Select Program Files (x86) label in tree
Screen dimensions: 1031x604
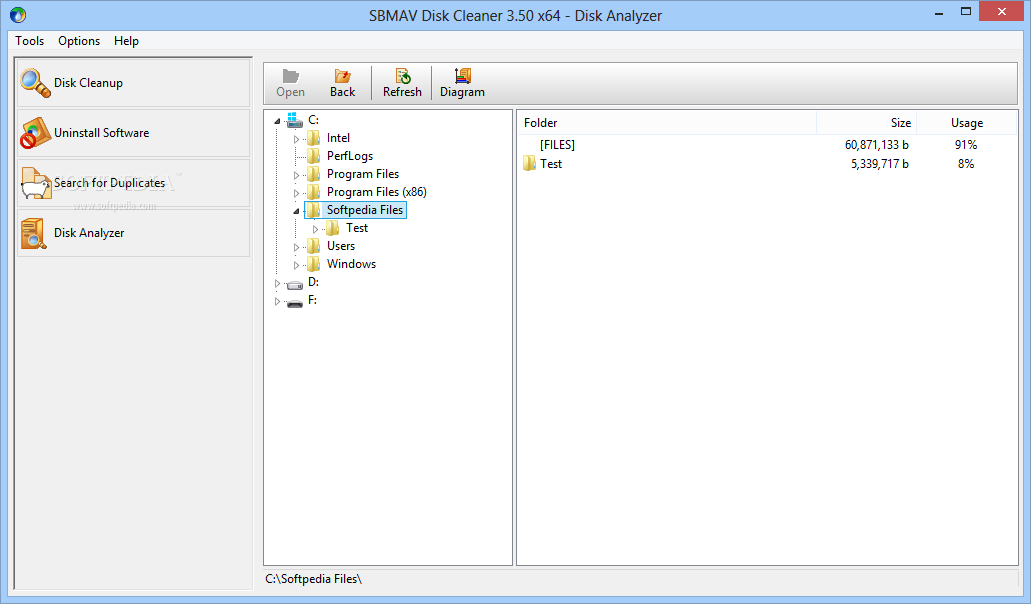(377, 192)
